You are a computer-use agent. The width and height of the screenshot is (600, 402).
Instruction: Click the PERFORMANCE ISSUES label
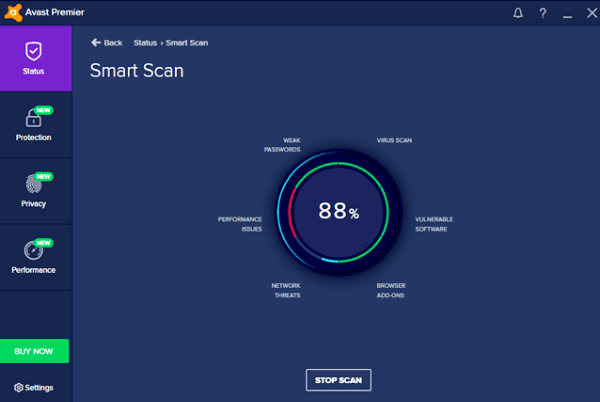click(x=240, y=224)
